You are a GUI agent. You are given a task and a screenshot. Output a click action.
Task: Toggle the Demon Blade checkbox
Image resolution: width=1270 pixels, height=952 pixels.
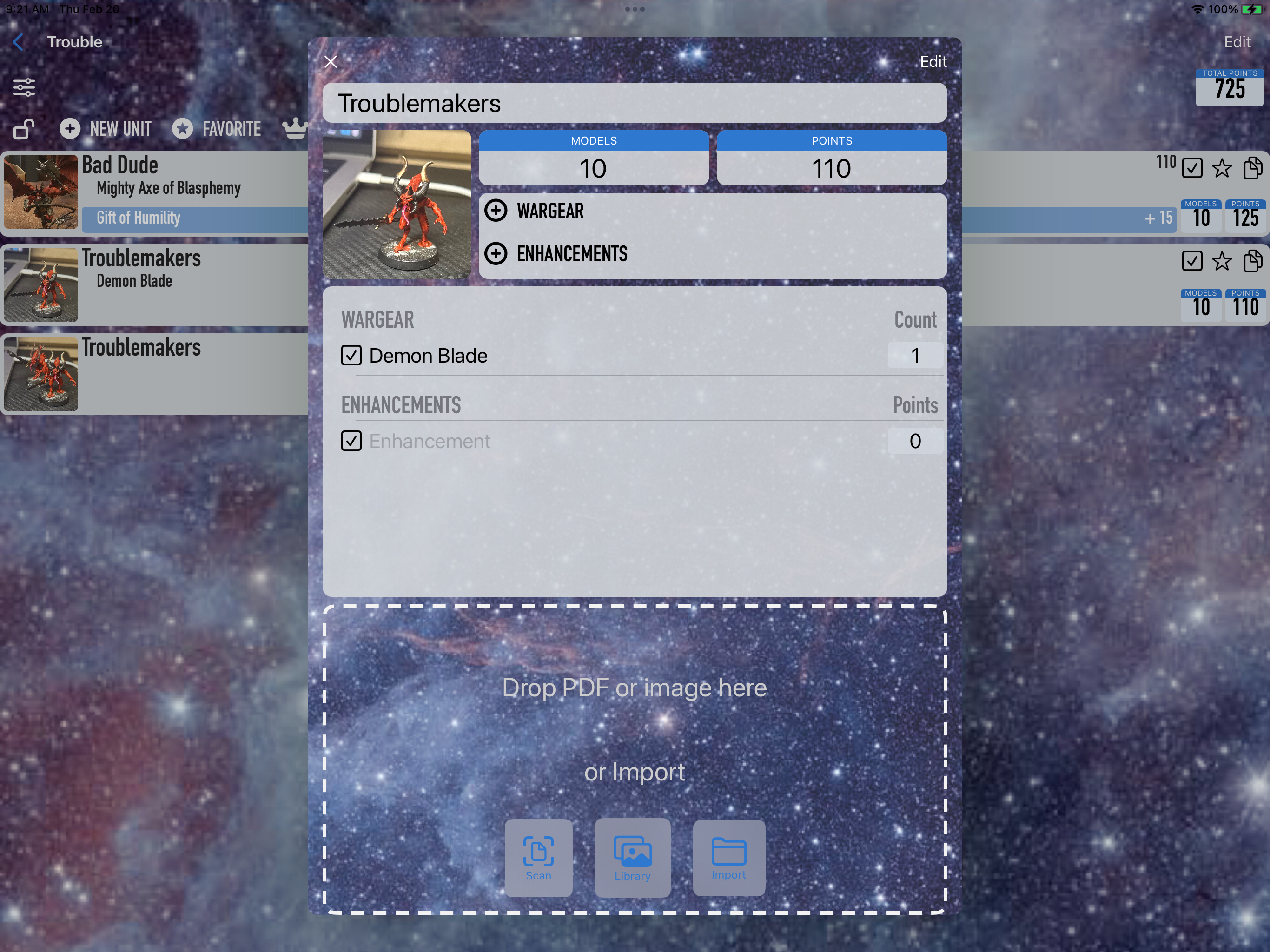(351, 356)
